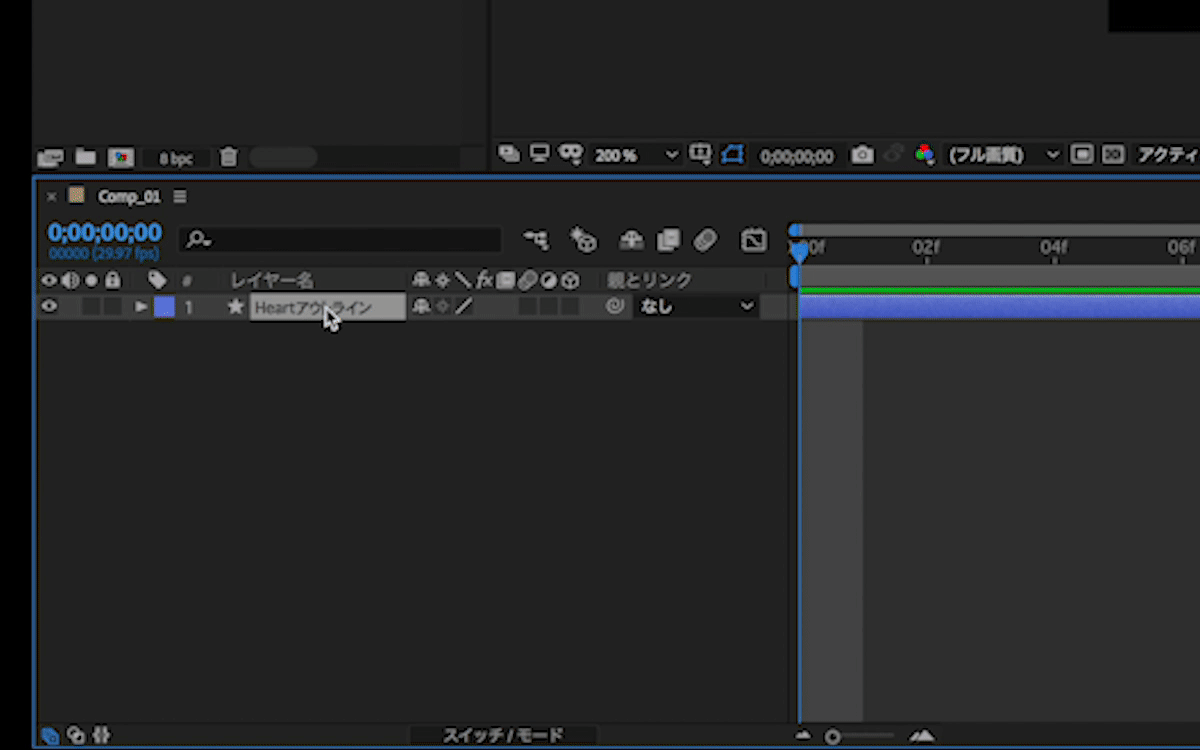Take a snapshot with camera icon

(862, 155)
